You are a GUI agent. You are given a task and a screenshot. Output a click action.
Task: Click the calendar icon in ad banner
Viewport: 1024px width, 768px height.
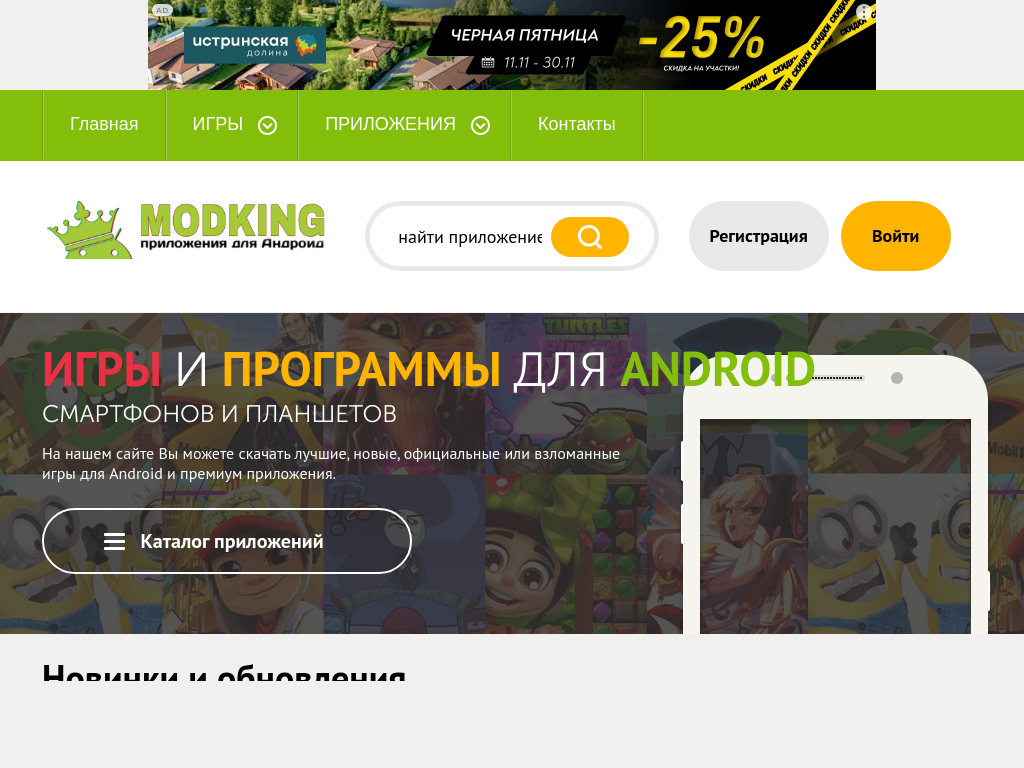click(488, 63)
